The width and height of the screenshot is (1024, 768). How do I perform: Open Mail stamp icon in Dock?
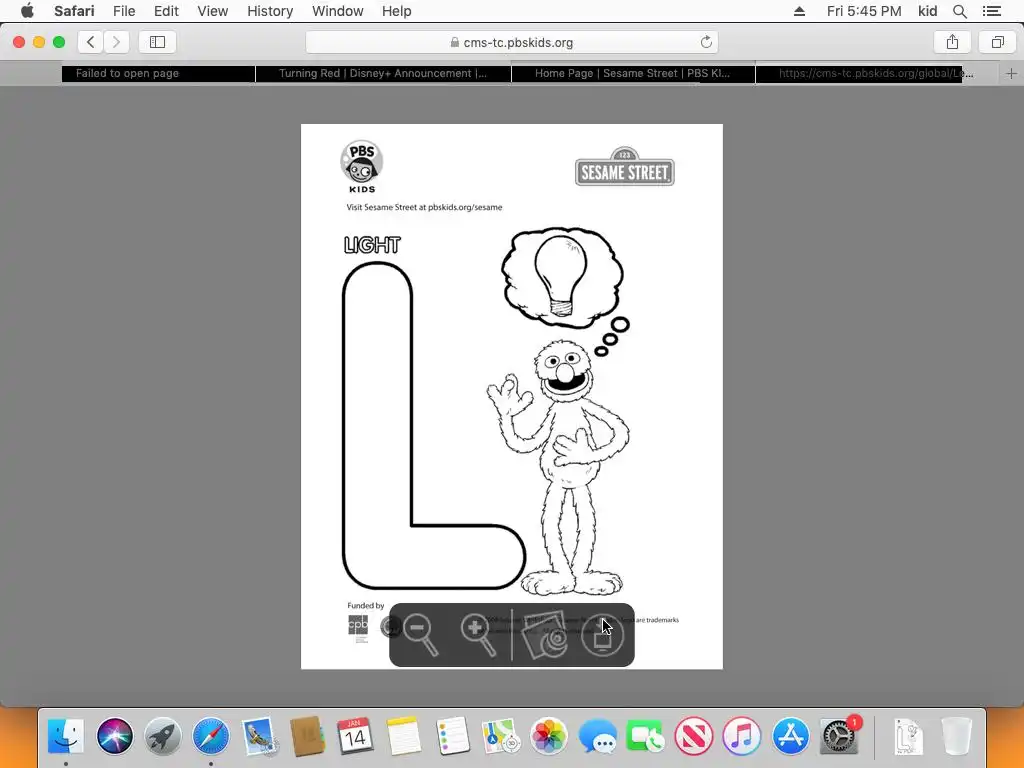[x=259, y=736]
